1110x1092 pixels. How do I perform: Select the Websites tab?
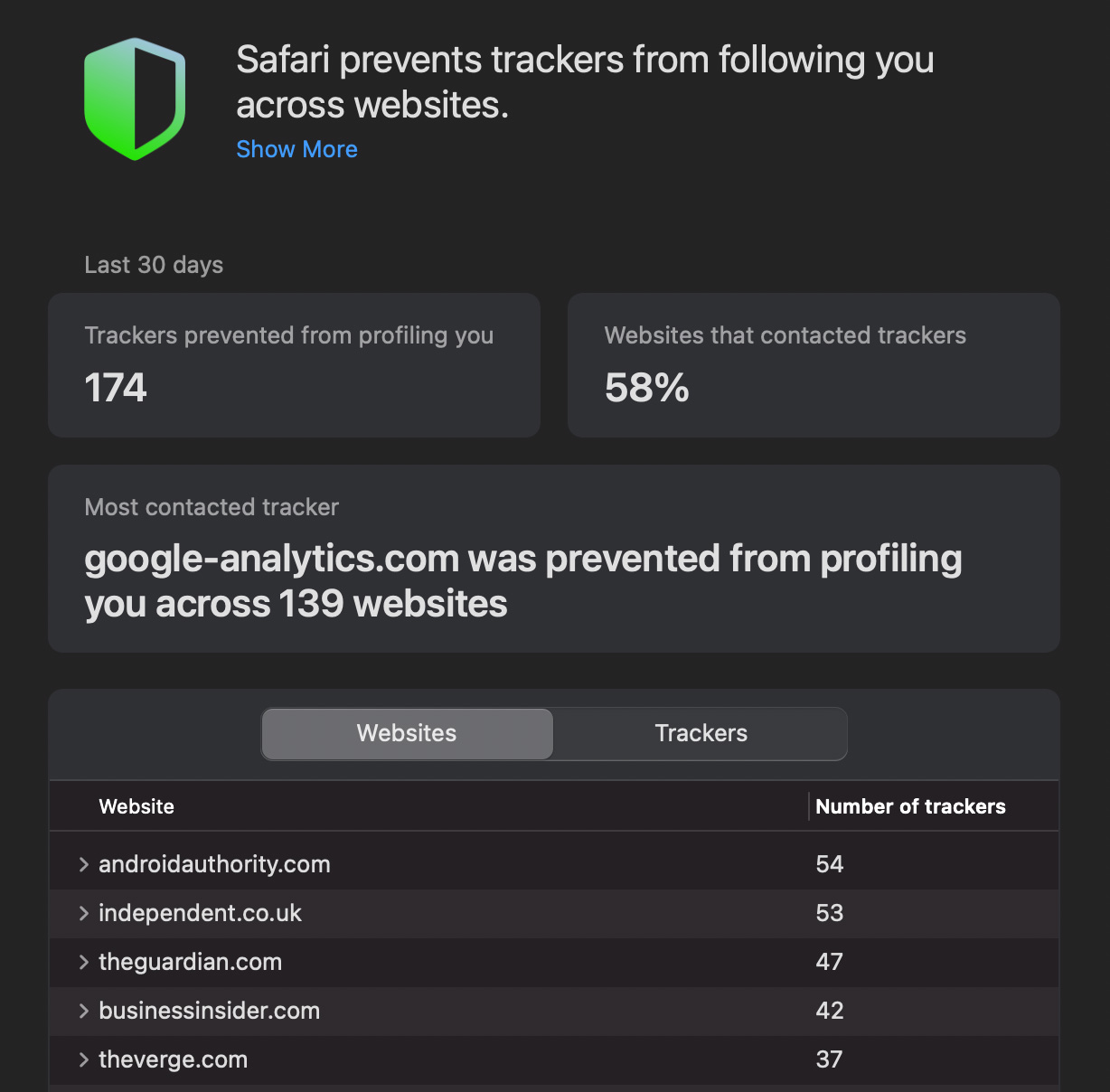point(407,733)
